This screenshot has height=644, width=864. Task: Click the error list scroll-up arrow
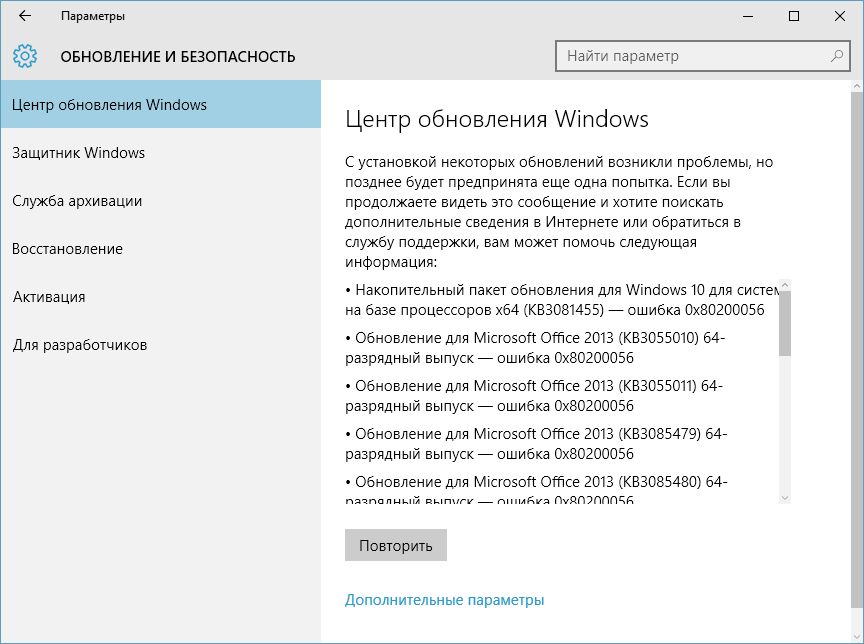tap(785, 285)
